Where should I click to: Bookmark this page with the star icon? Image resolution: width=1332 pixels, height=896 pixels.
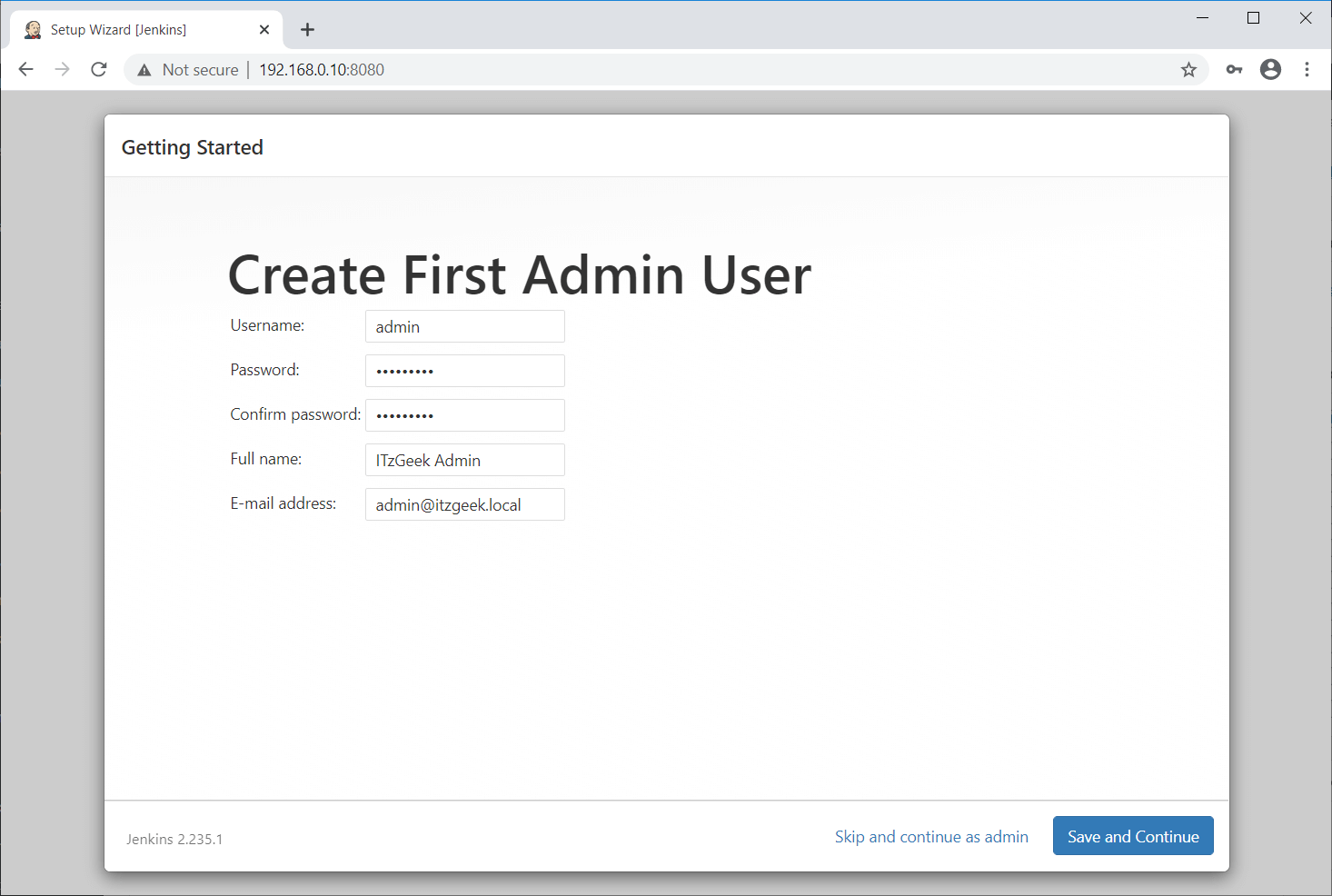click(1188, 70)
